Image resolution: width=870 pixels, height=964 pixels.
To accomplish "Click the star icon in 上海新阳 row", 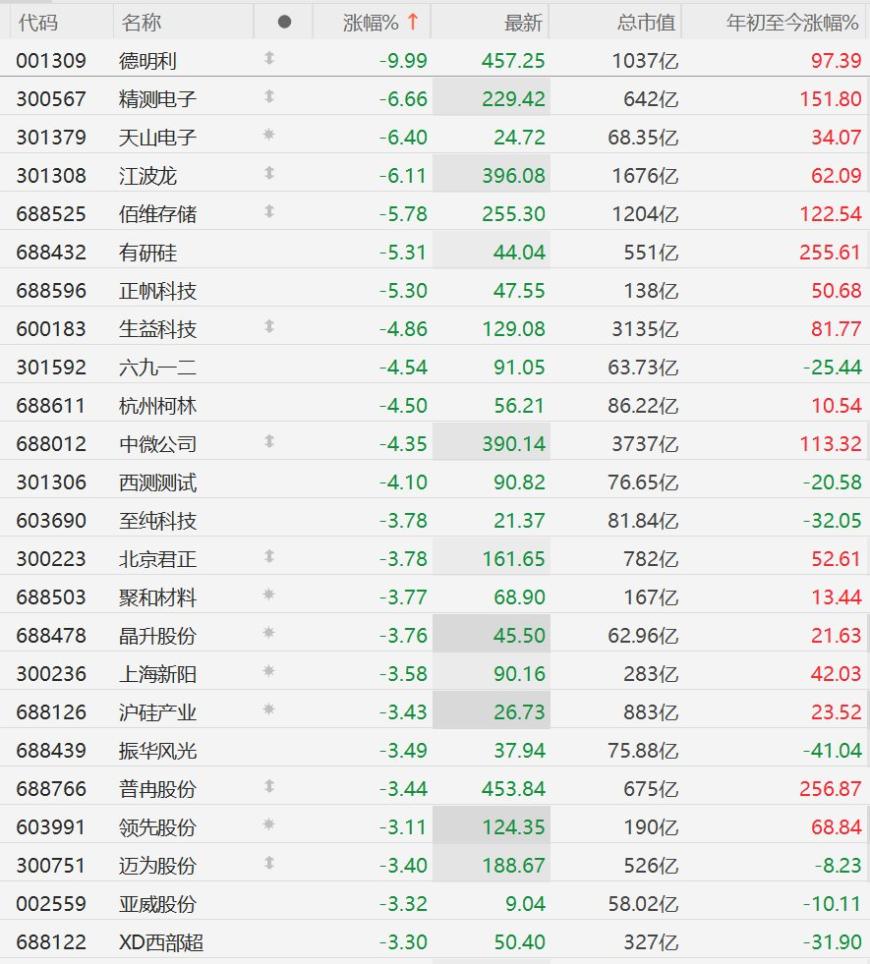I will (x=269, y=671).
